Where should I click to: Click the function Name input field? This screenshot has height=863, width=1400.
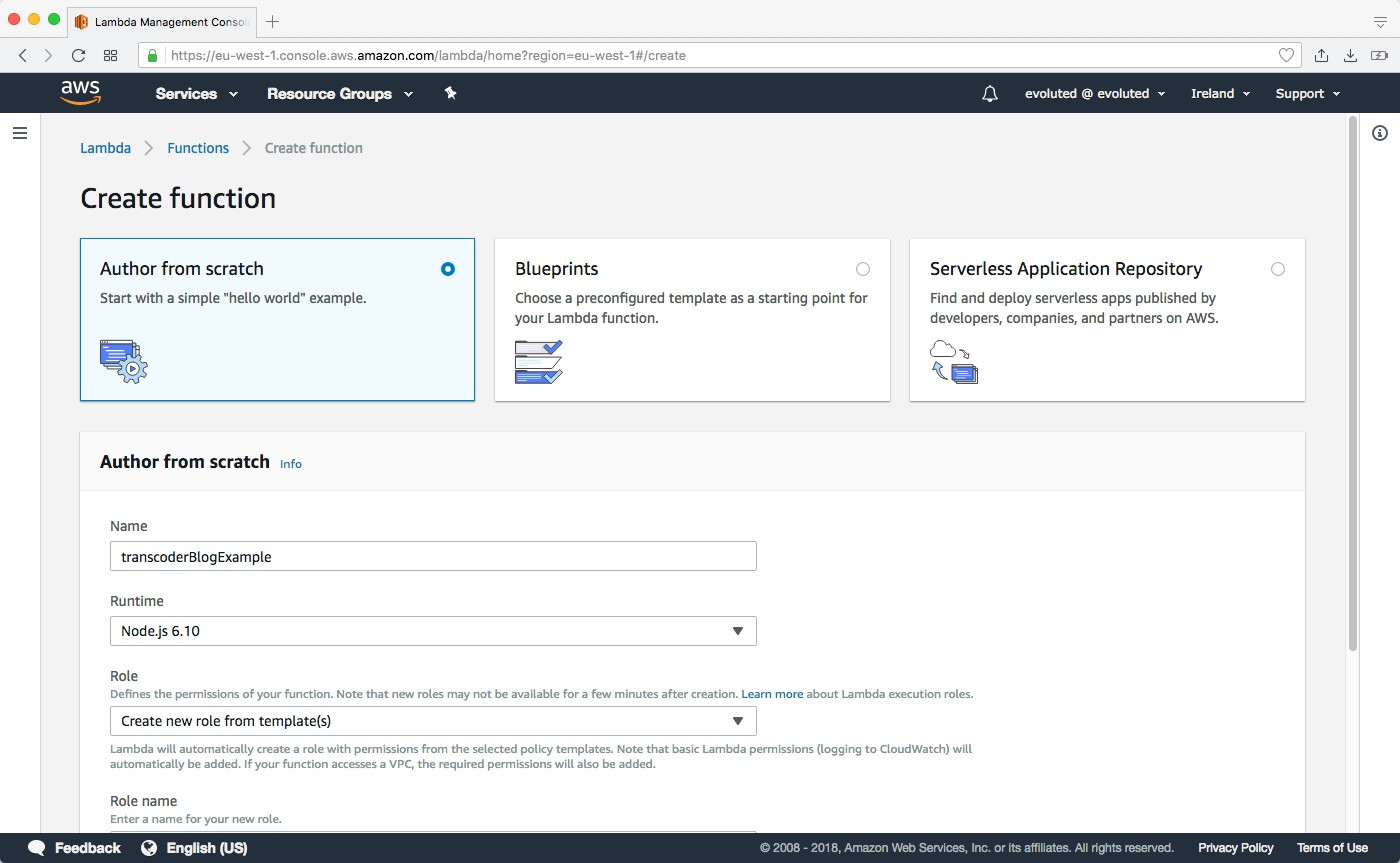tap(432, 557)
